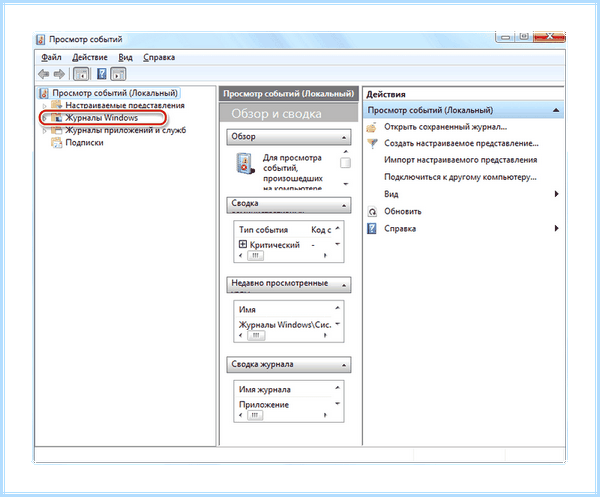600x497 pixels.
Task: Click the overview book icon in 'Обзор'
Action: click(245, 163)
